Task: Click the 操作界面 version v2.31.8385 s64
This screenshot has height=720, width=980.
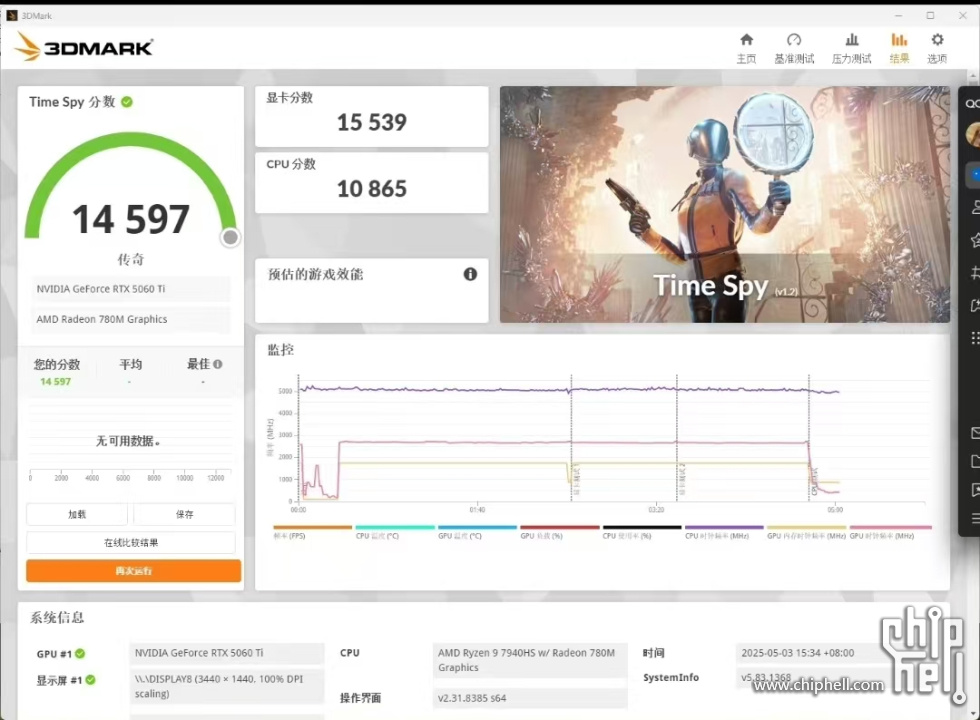Action: click(x=529, y=698)
